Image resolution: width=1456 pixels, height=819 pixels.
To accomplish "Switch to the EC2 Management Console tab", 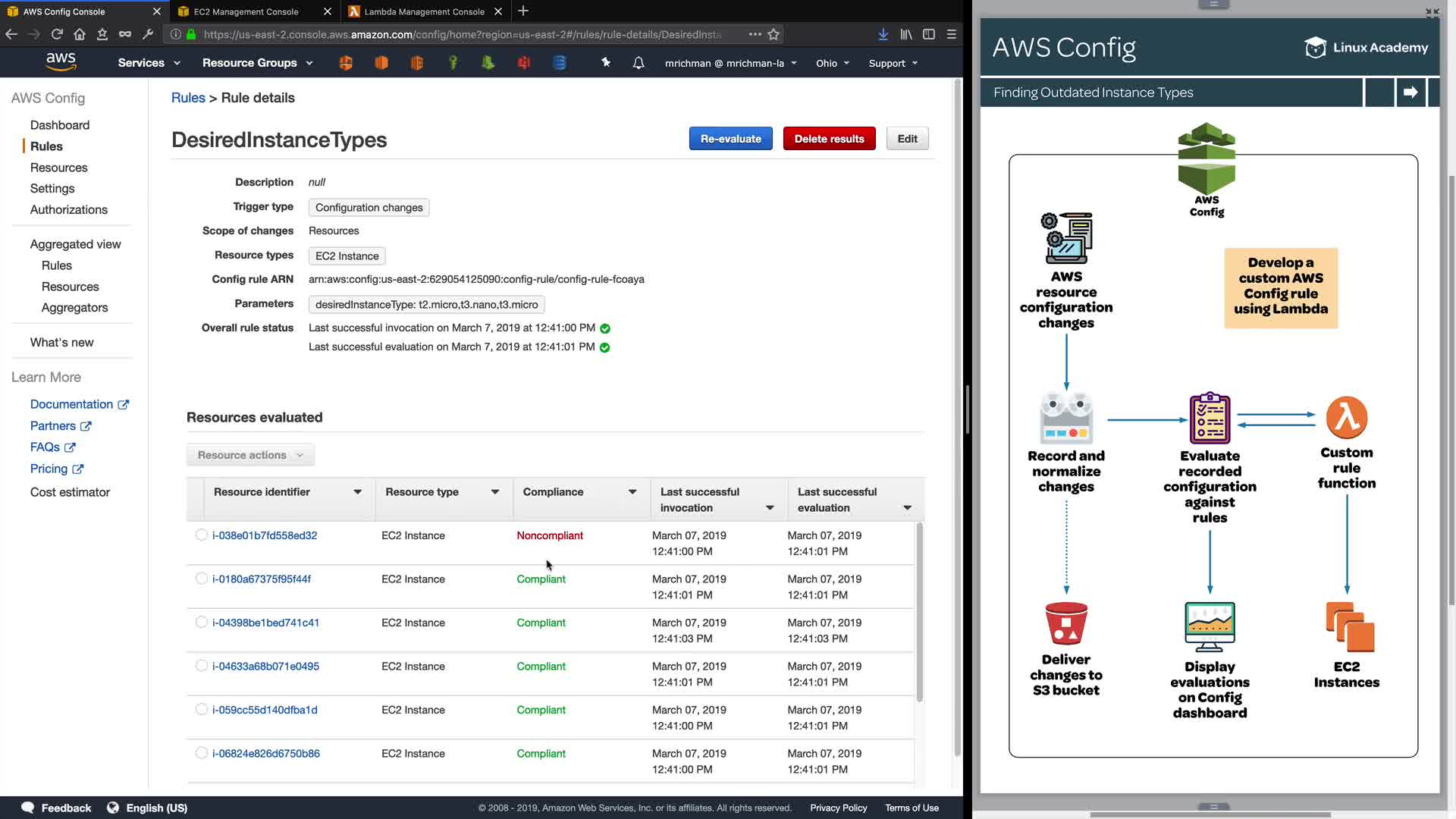I will [x=246, y=11].
